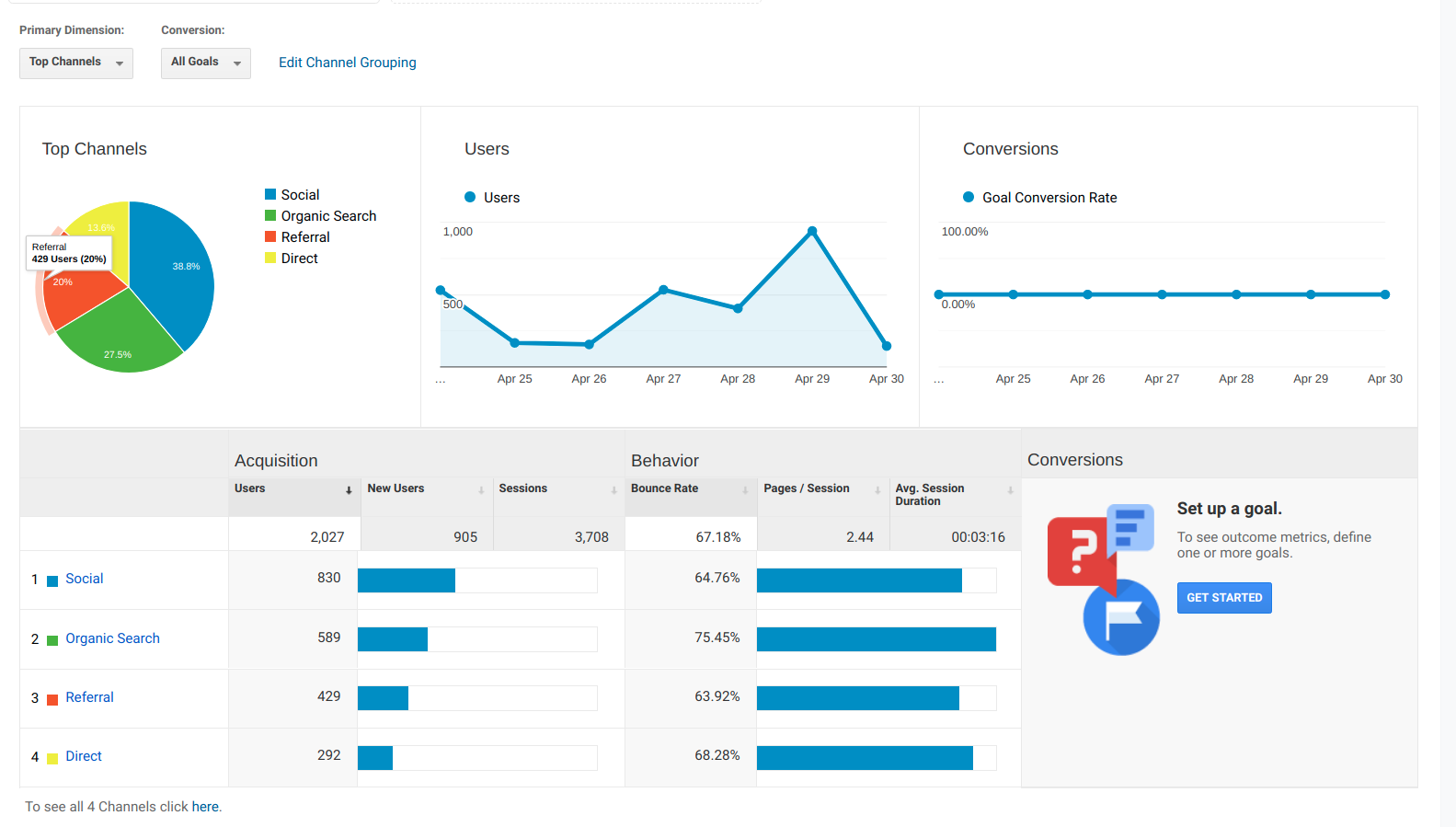
Task: Click the red square icon in the Referral table row
Action: point(52,699)
